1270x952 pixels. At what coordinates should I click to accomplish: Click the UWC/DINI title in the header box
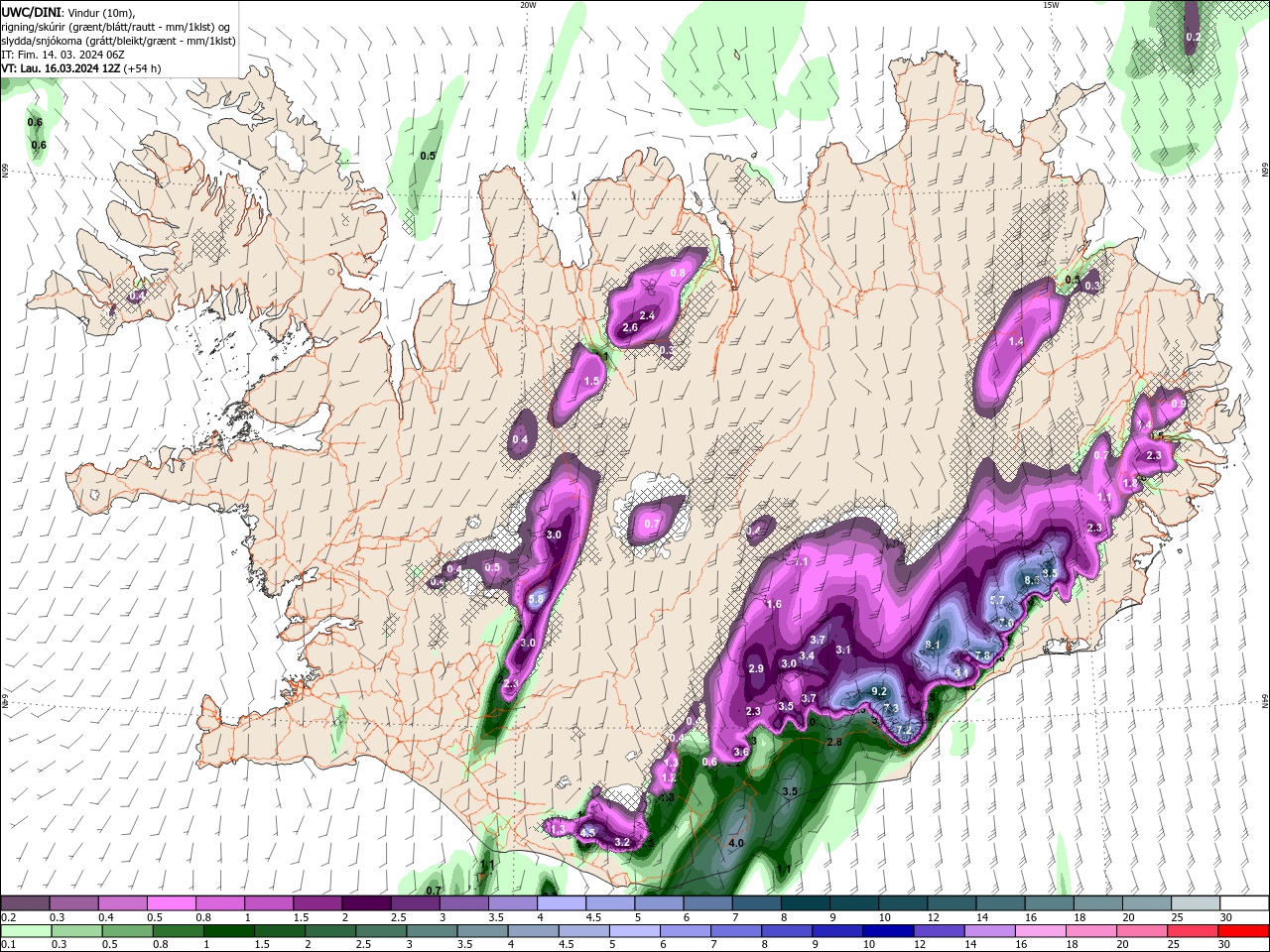point(31,12)
